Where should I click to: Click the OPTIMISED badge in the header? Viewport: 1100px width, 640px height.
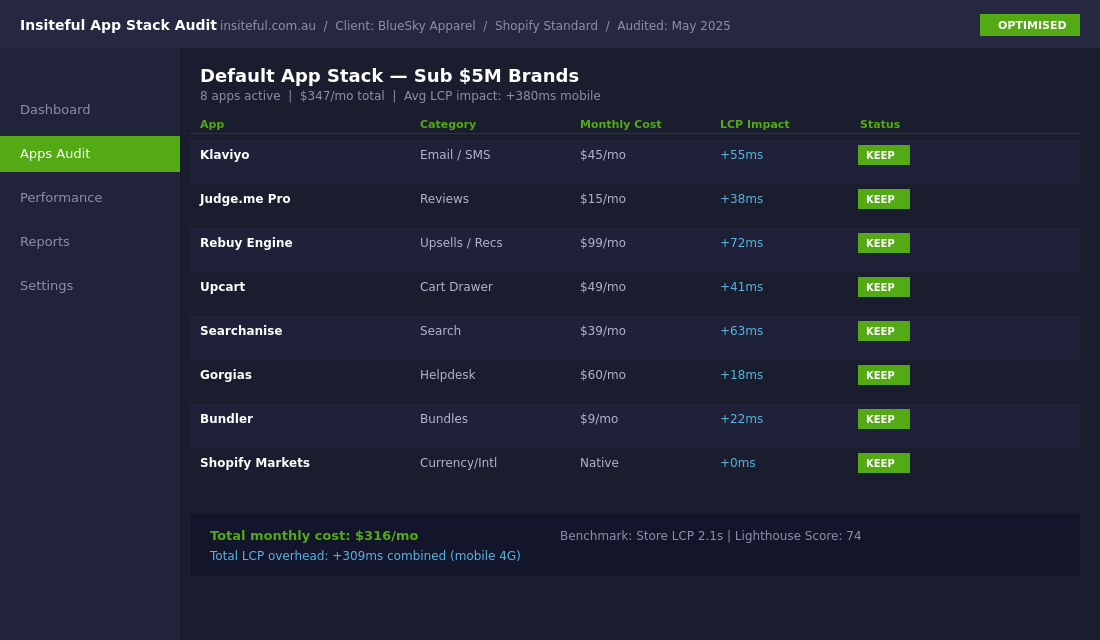point(1030,25)
